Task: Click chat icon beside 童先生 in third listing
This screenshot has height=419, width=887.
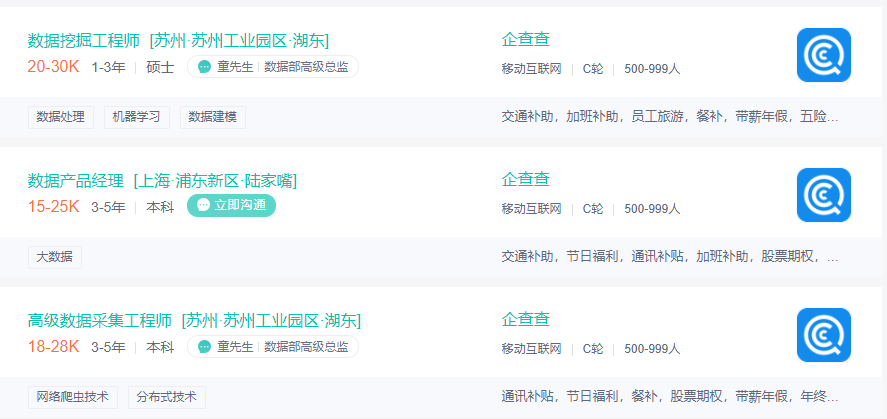Action: click(x=204, y=347)
